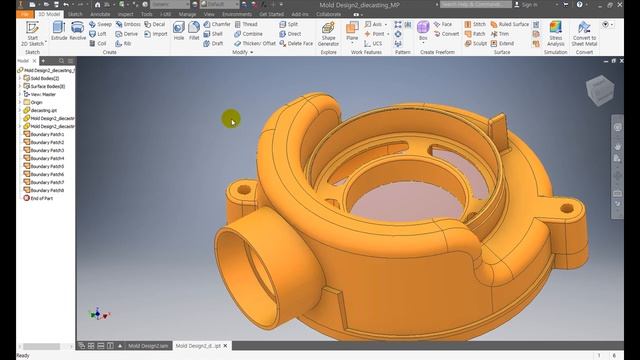Pick the Extend surface tool

pyautogui.click(x=502, y=43)
